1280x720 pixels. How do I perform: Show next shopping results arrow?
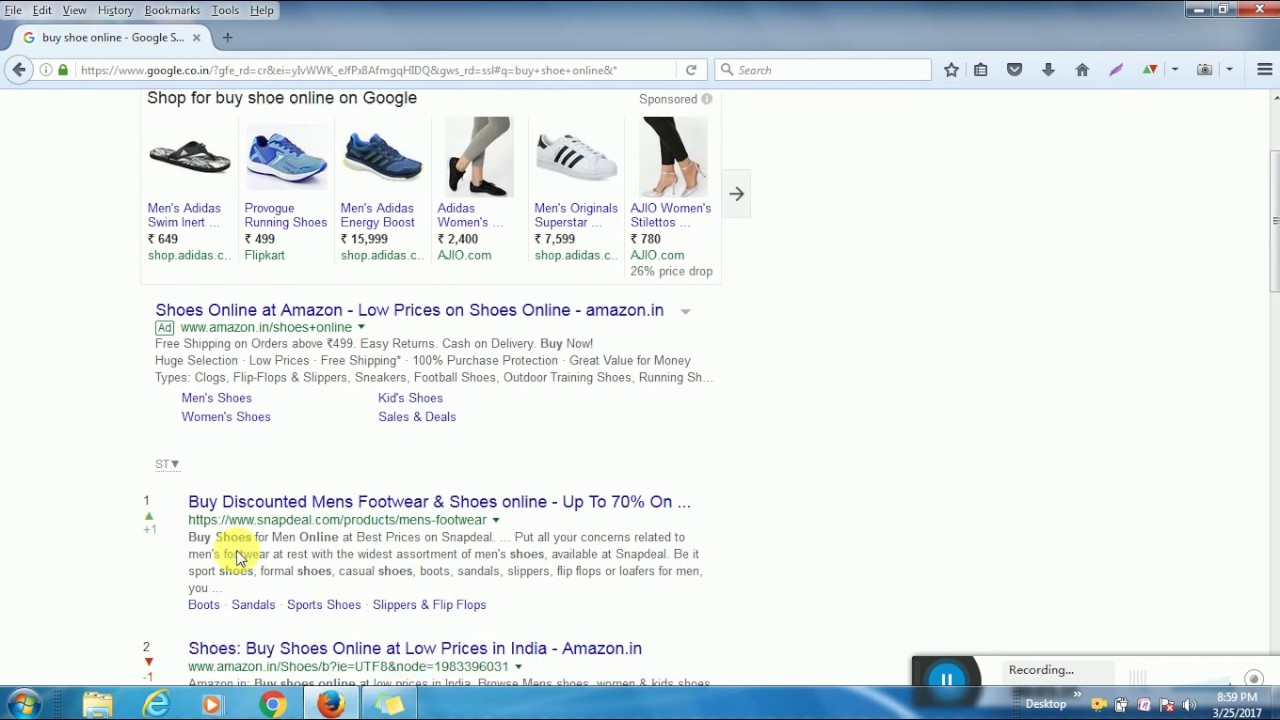point(736,194)
